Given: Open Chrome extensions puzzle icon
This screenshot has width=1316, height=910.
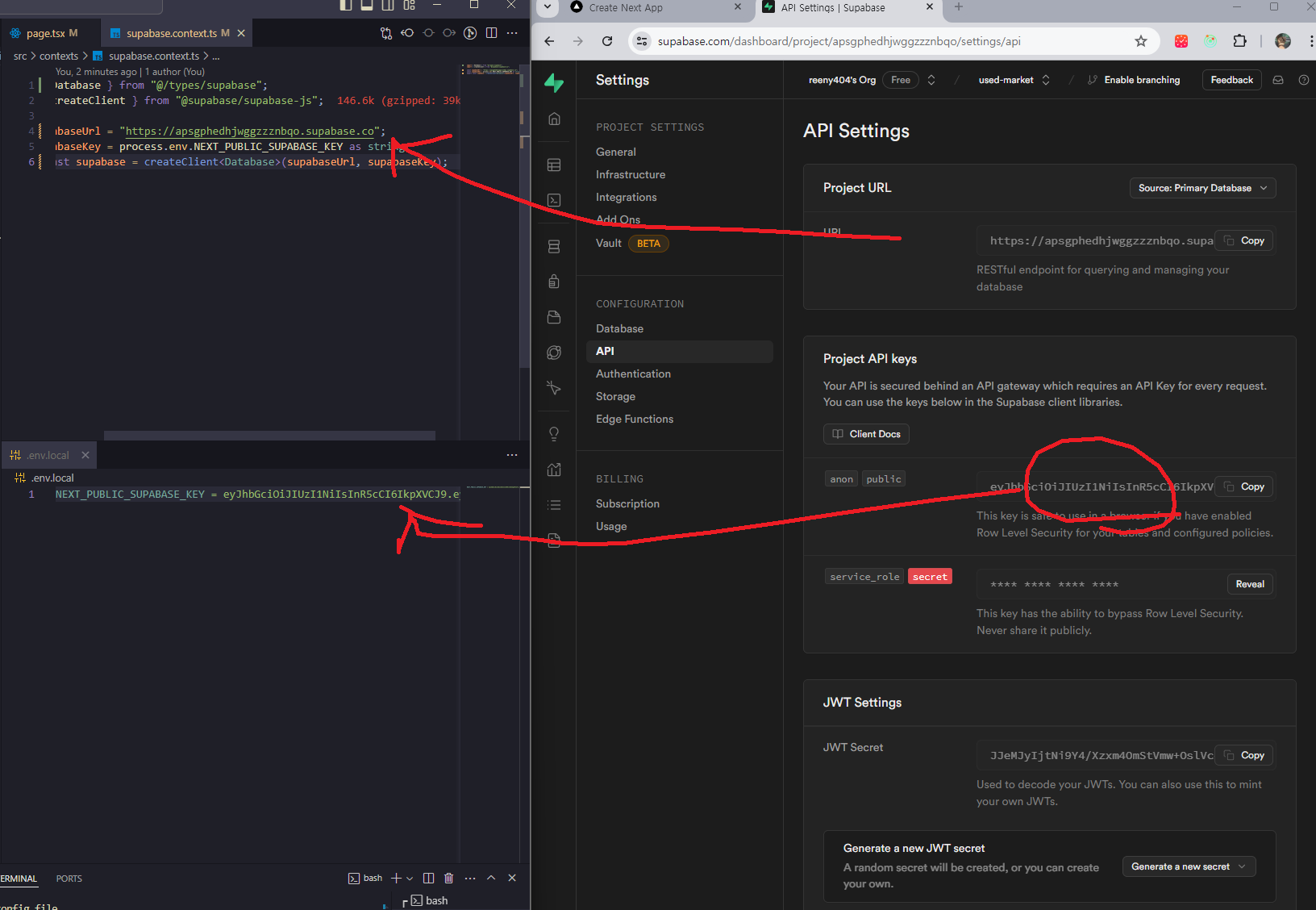Looking at the screenshot, I should (x=1239, y=41).
